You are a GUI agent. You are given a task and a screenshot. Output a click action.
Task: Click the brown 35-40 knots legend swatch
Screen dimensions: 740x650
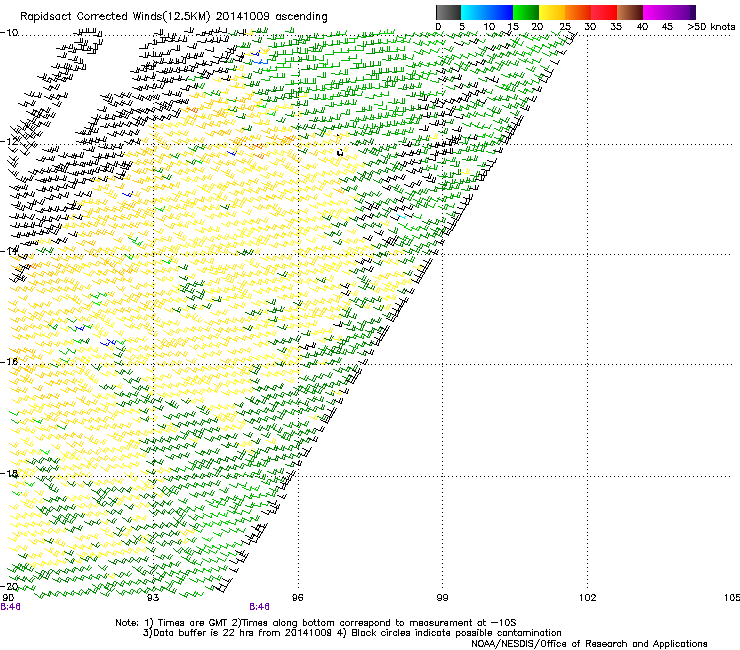click(x=630, y=12)
